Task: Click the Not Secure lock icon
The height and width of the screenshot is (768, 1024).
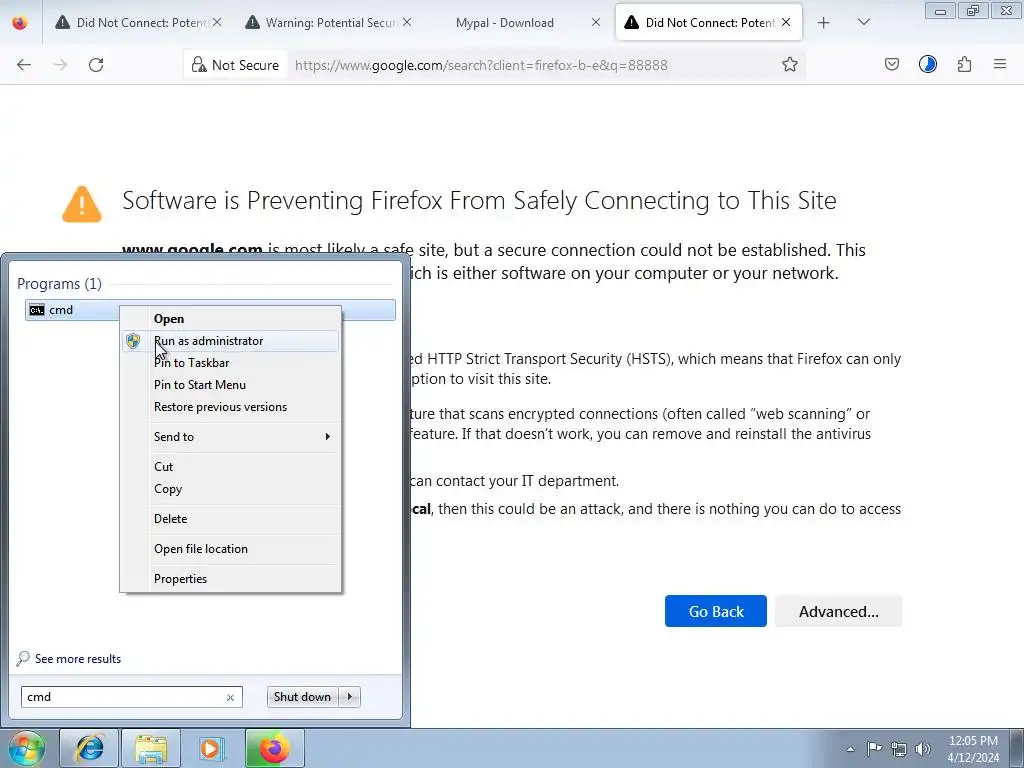Action: coord(199,65)
